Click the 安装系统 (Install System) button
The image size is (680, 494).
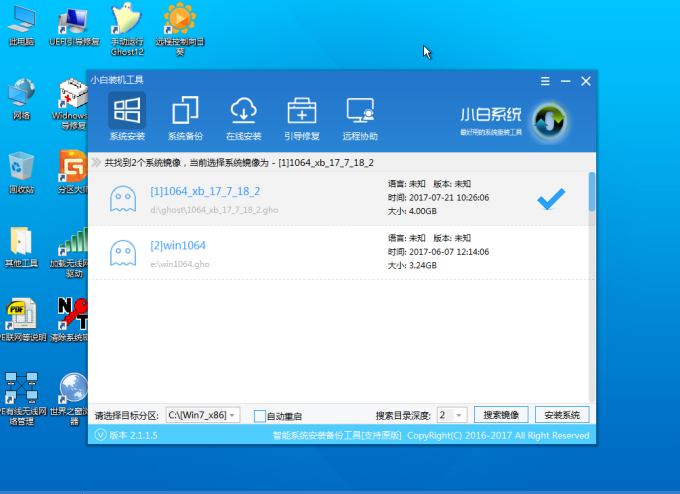pos(562,415)
